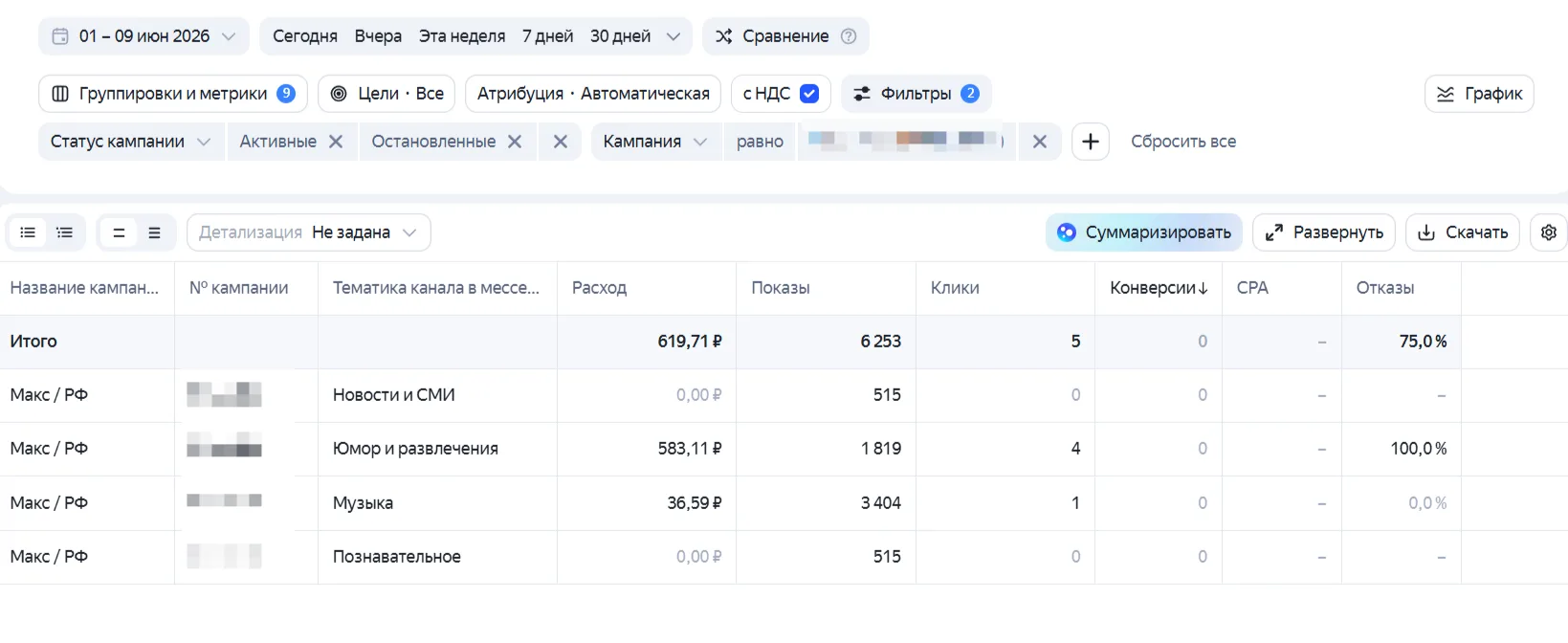
Task: Open table settings gear icon
Action: point(1549,233)
